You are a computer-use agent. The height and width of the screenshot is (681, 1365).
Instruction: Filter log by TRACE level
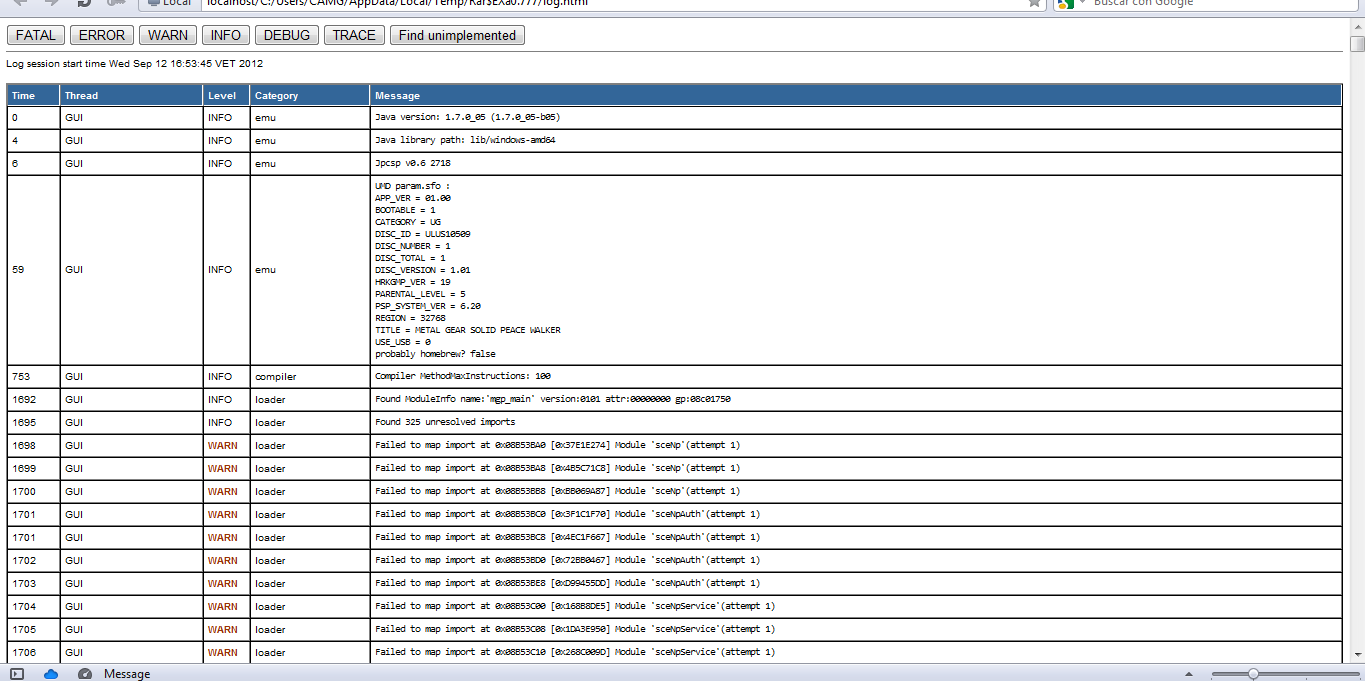(354, 35)
